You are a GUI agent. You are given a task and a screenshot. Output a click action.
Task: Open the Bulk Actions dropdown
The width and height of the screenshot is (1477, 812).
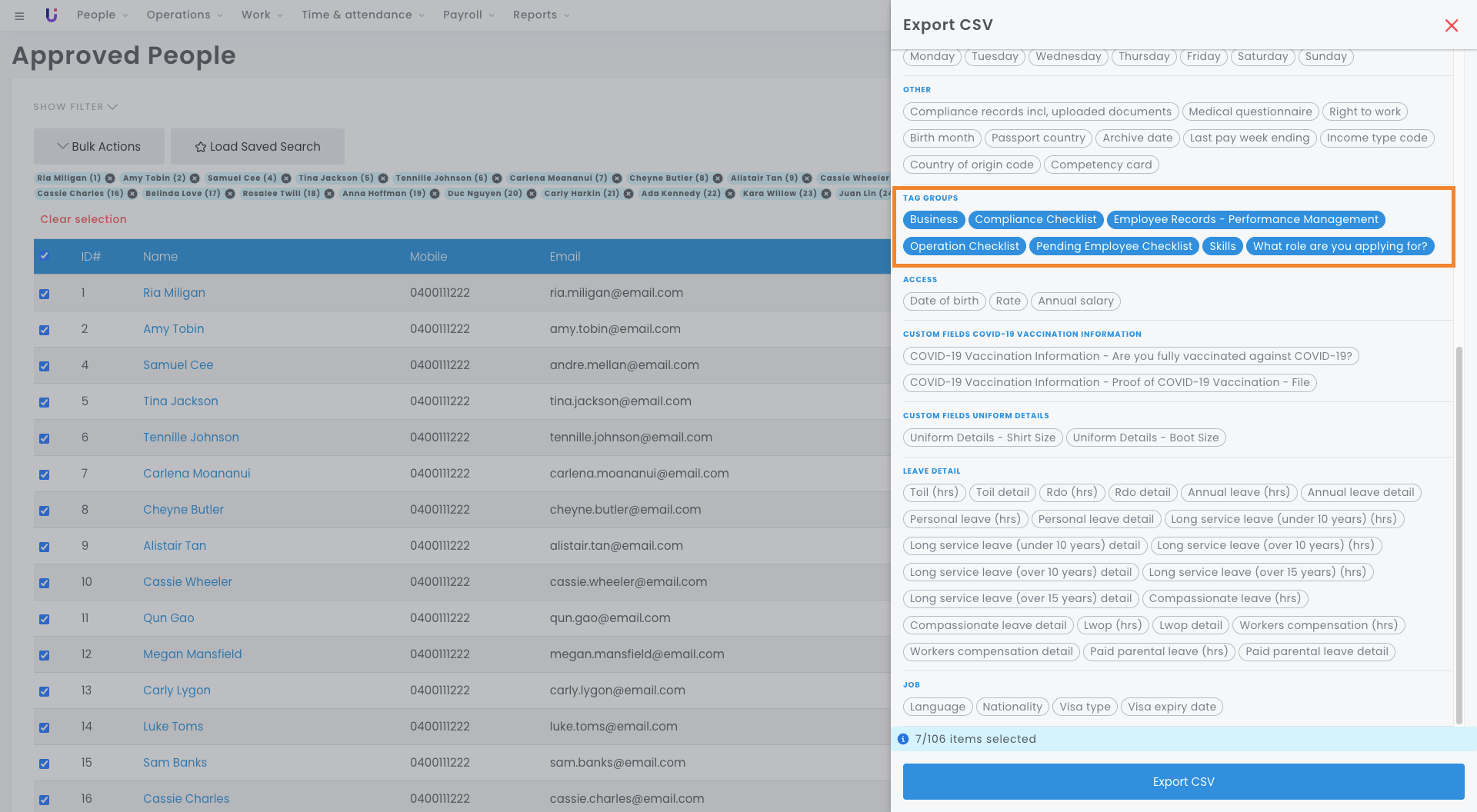click(x=99, y=146)
